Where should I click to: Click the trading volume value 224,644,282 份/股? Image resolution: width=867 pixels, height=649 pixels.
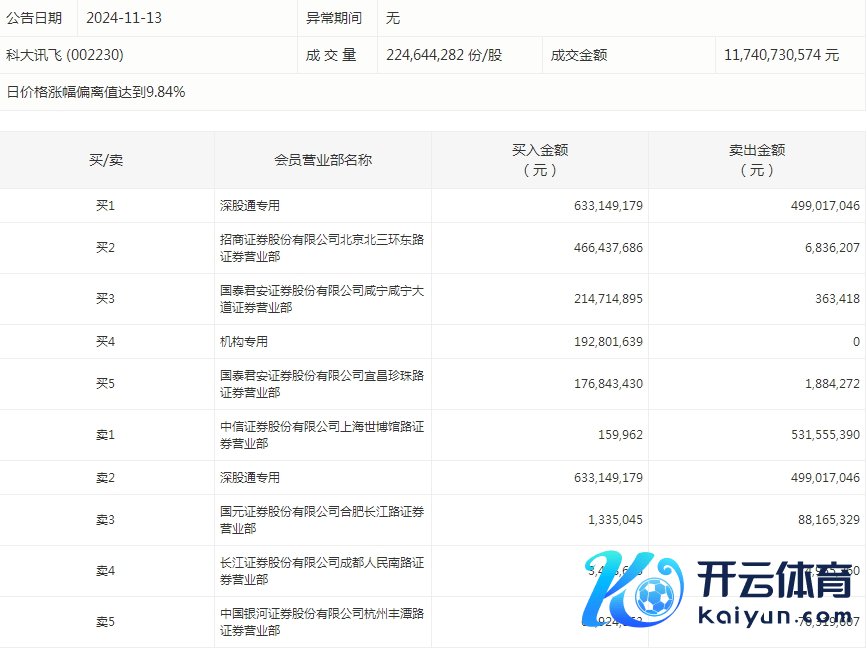pos(444,55)
